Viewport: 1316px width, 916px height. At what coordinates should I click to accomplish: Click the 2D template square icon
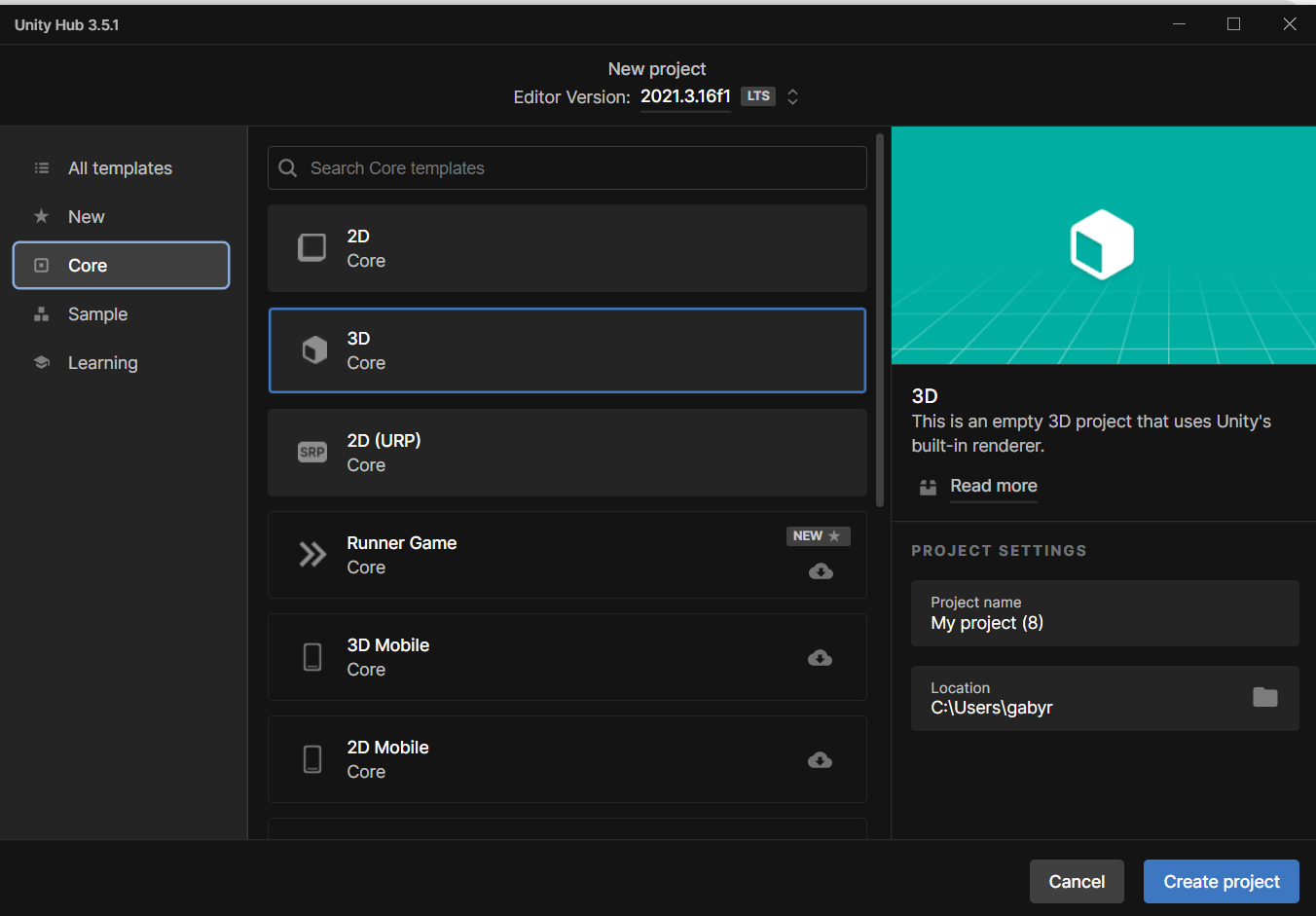(312, 247)
